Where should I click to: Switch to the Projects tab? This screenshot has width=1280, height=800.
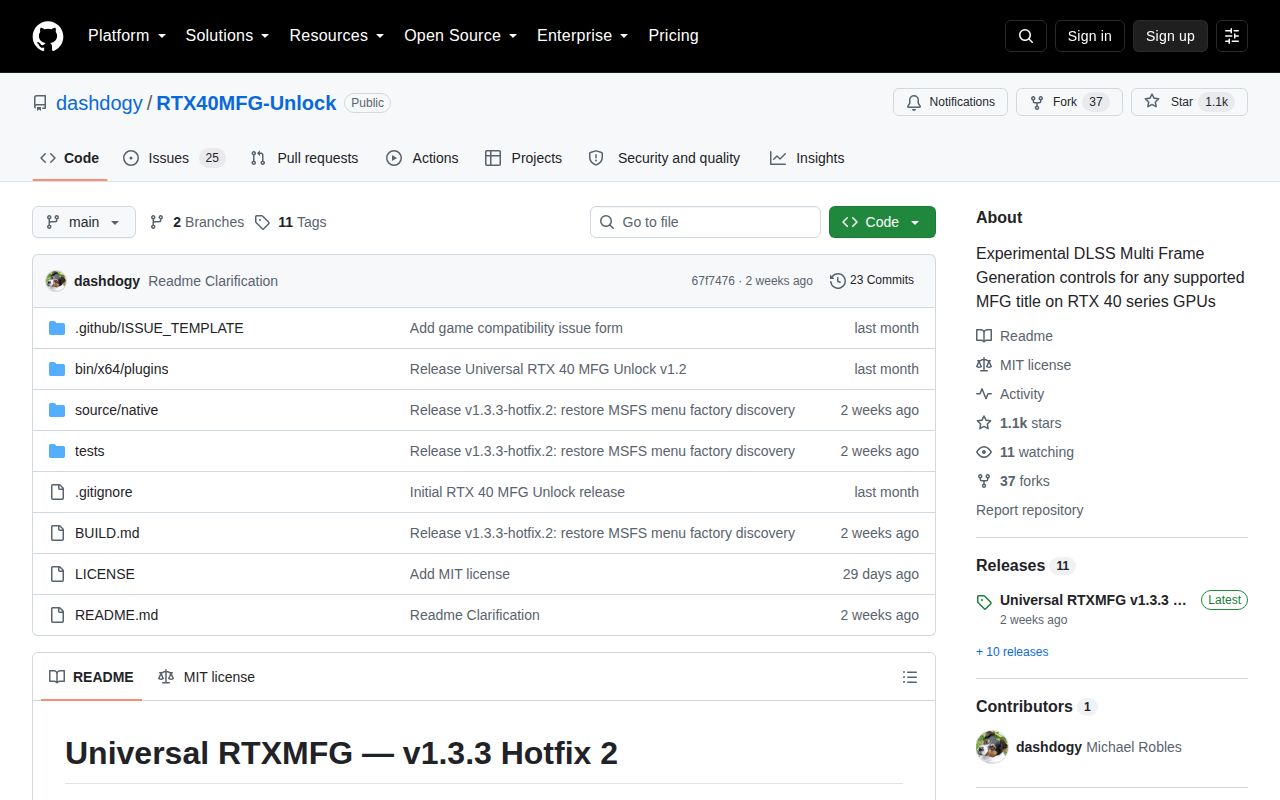(523, 158)
